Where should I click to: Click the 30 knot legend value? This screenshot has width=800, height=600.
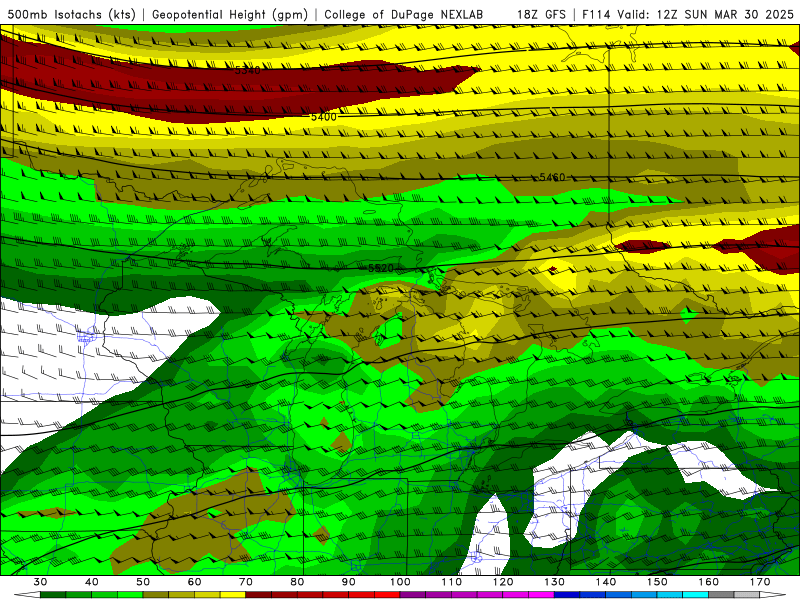pos(40,582)
